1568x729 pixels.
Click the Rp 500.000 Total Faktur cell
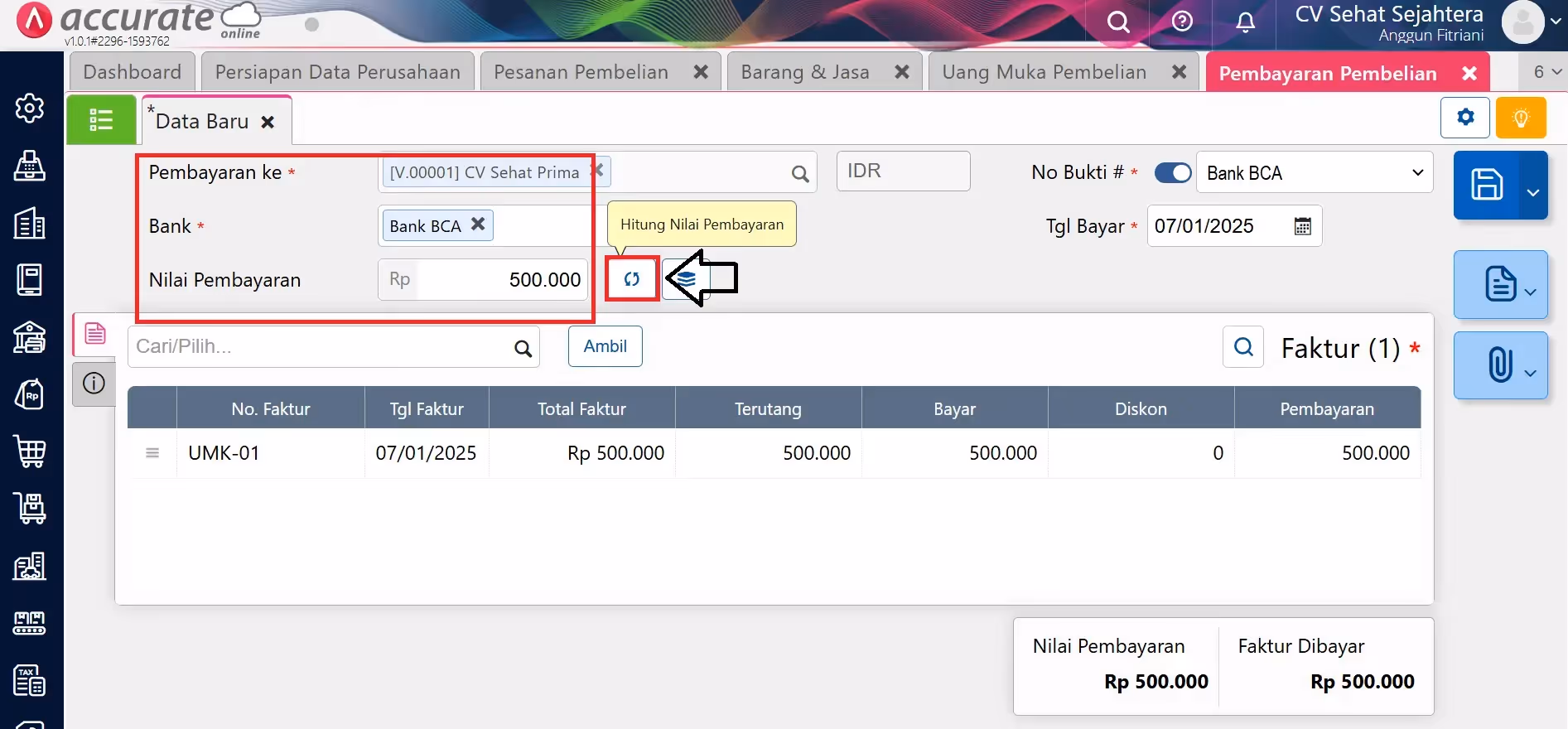coord(582,453)
